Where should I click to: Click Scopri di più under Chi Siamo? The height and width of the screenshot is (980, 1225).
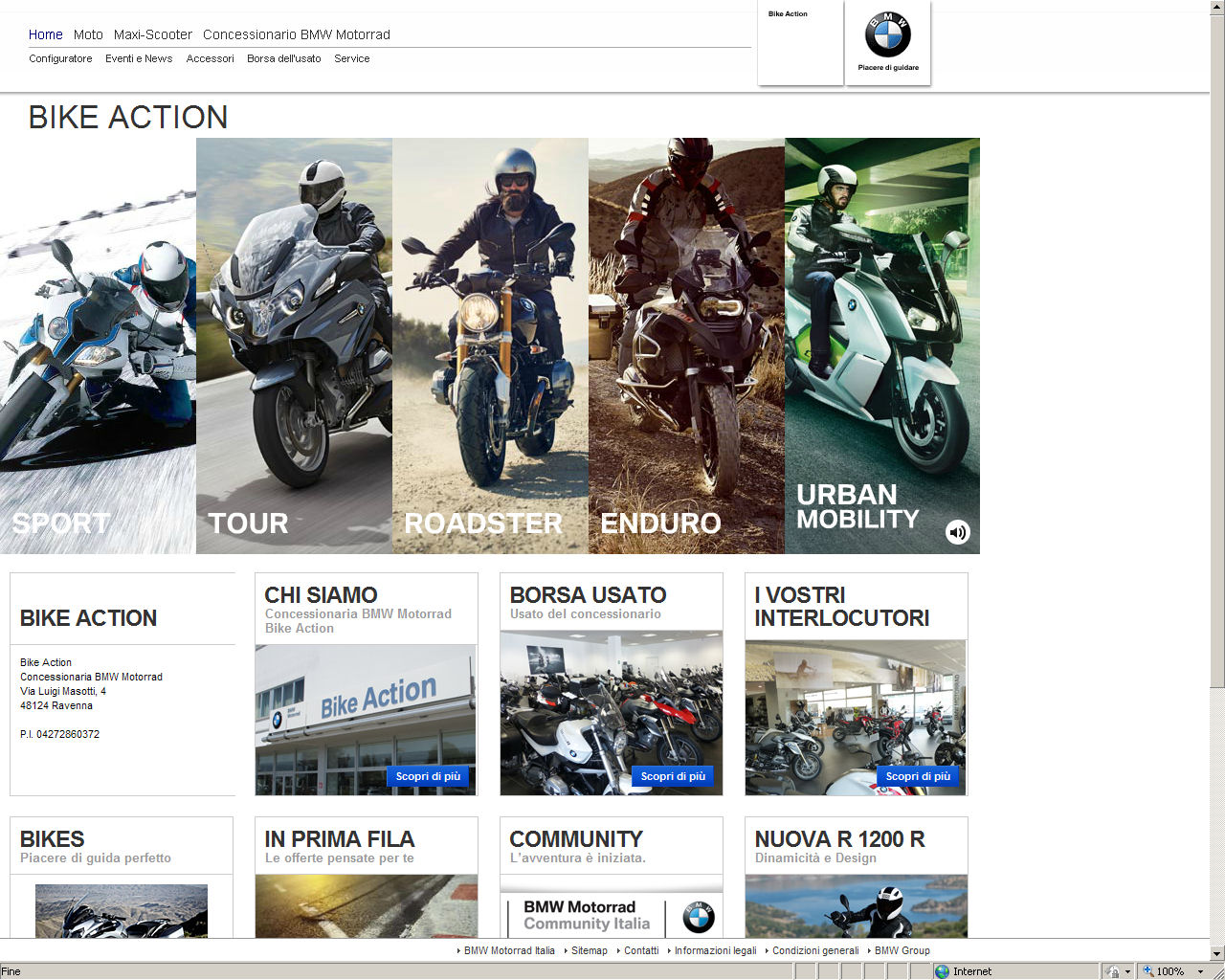coord(428,776)
